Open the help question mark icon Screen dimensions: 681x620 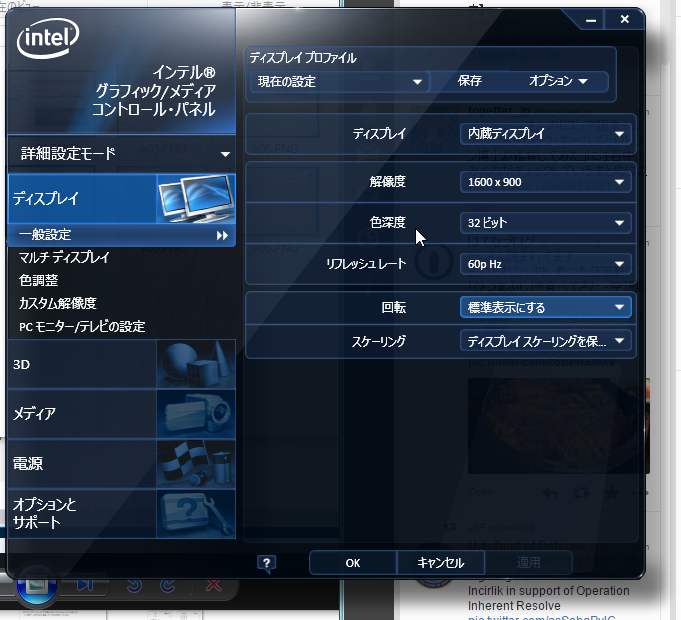(266, 564)
